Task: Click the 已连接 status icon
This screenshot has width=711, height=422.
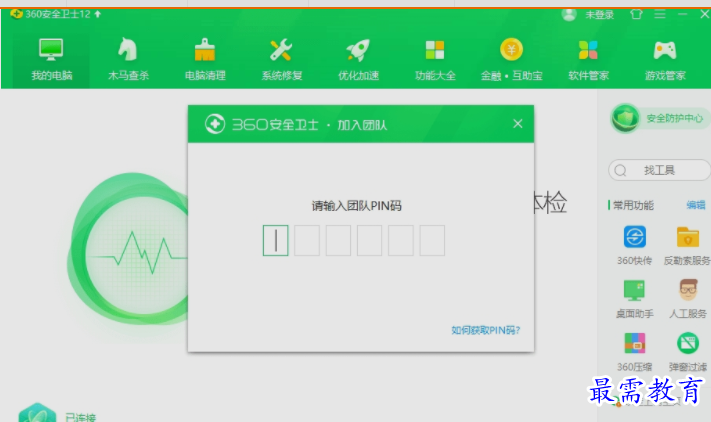Action: (x=37, y=412)
